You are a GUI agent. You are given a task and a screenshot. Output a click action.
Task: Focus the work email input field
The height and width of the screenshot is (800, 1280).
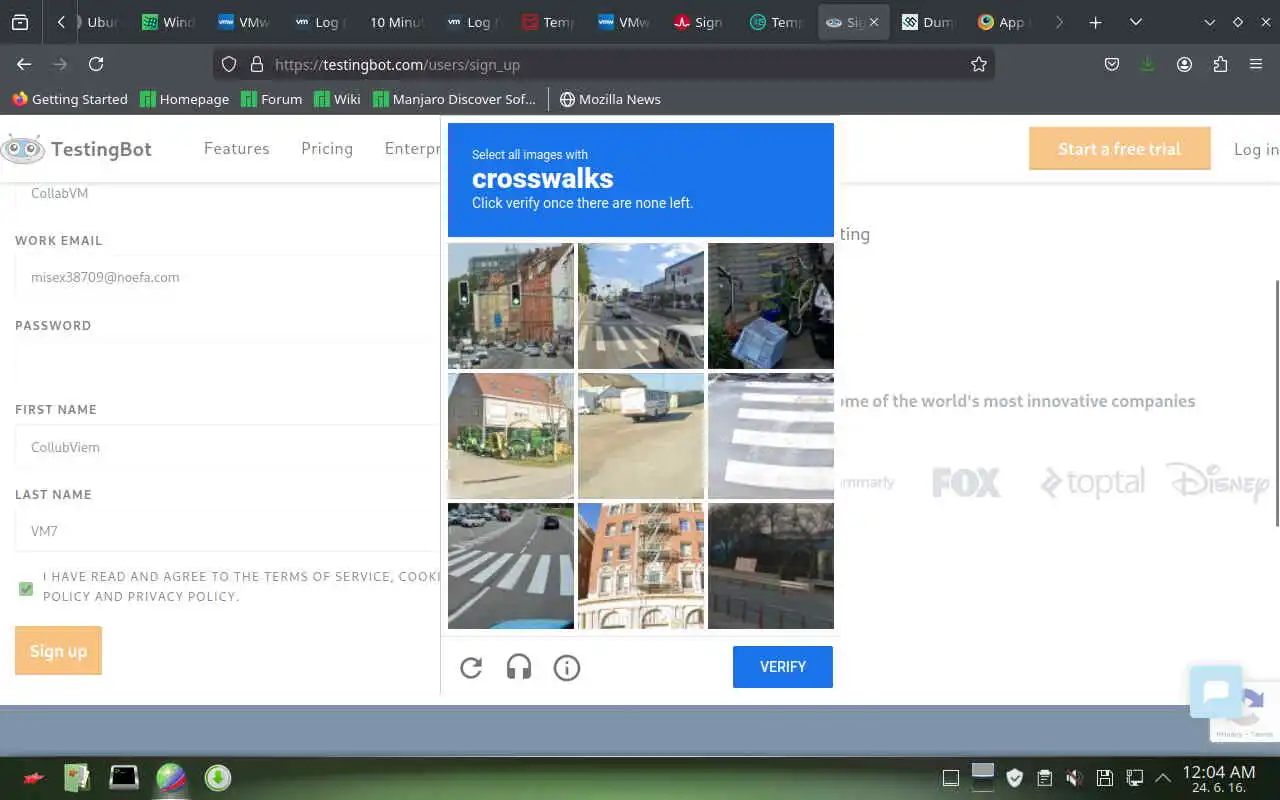coord(227,277)
